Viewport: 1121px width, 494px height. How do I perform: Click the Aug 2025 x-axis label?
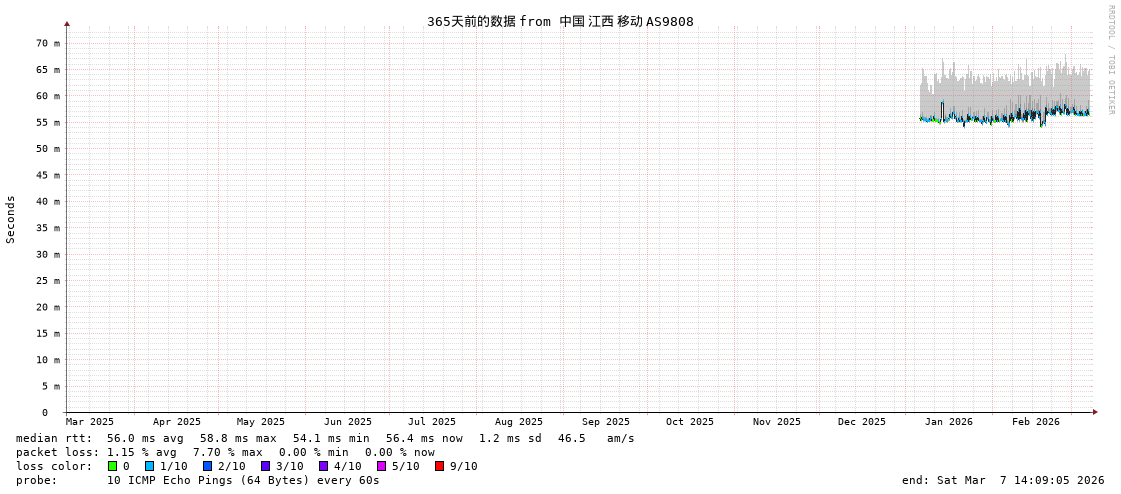(x=519, y=422)
